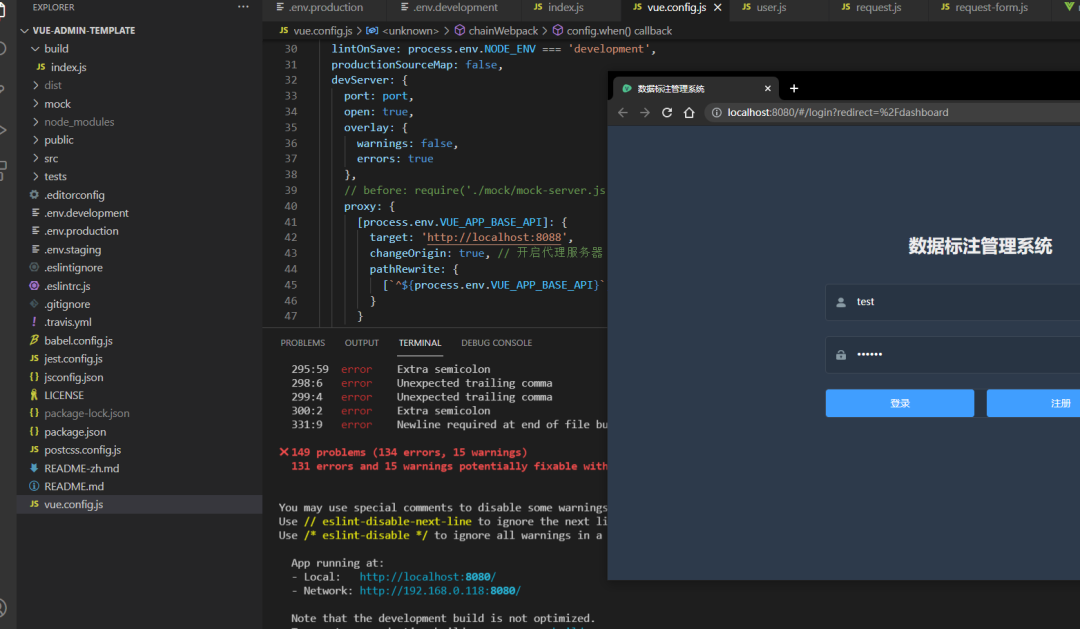Close the 数据标注管理系统 browser tab

[x=767, y=88]
